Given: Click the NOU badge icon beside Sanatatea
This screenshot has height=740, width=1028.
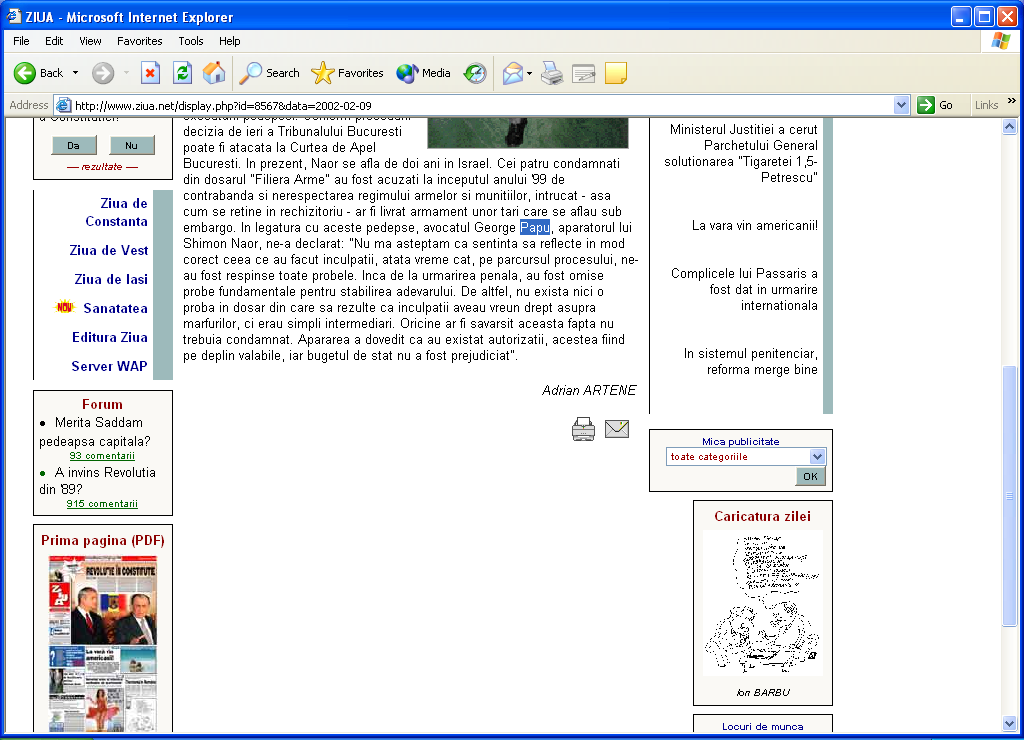Looking at the screenshot, I should 64,307.
